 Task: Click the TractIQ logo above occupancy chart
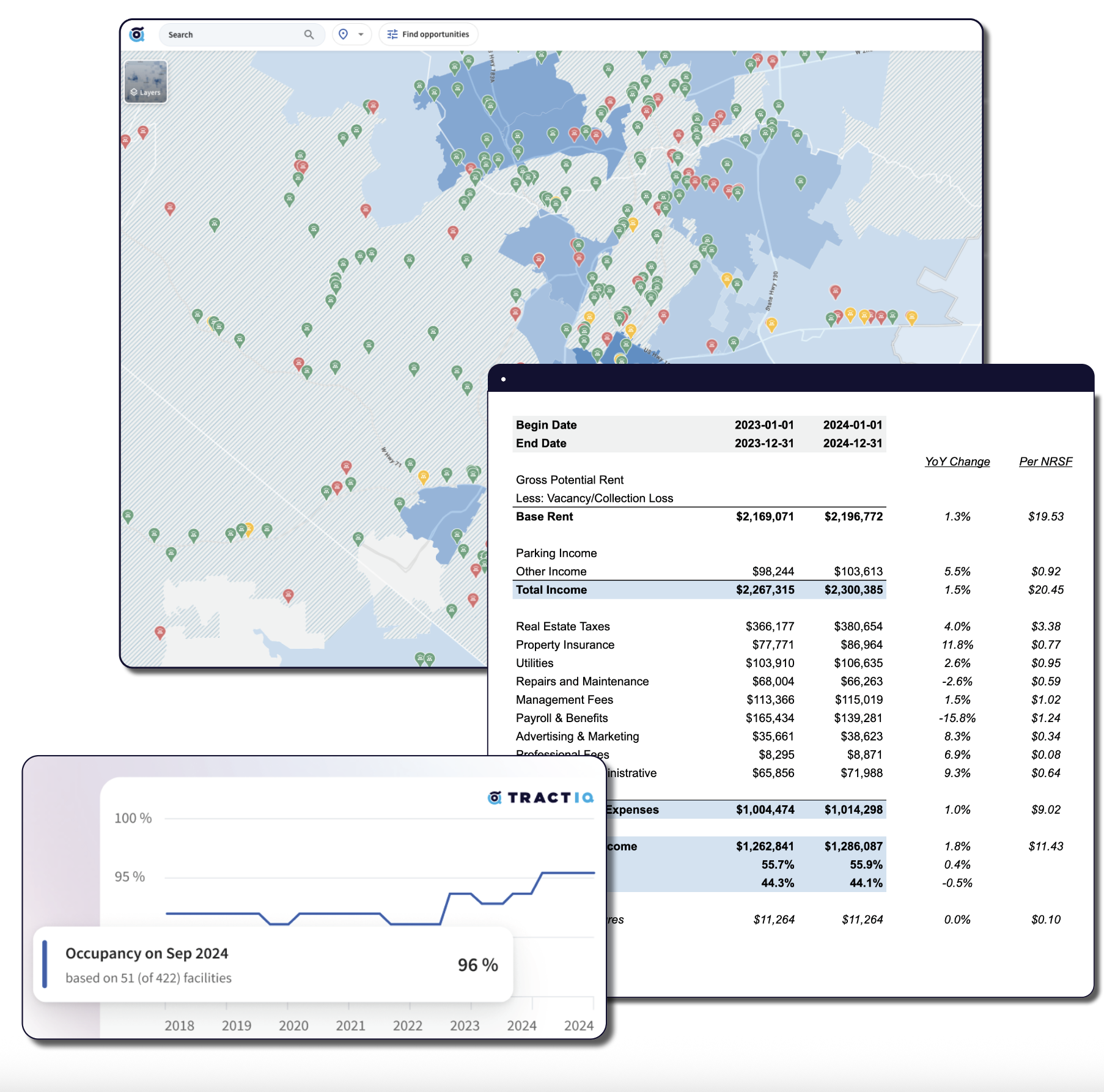541,797
